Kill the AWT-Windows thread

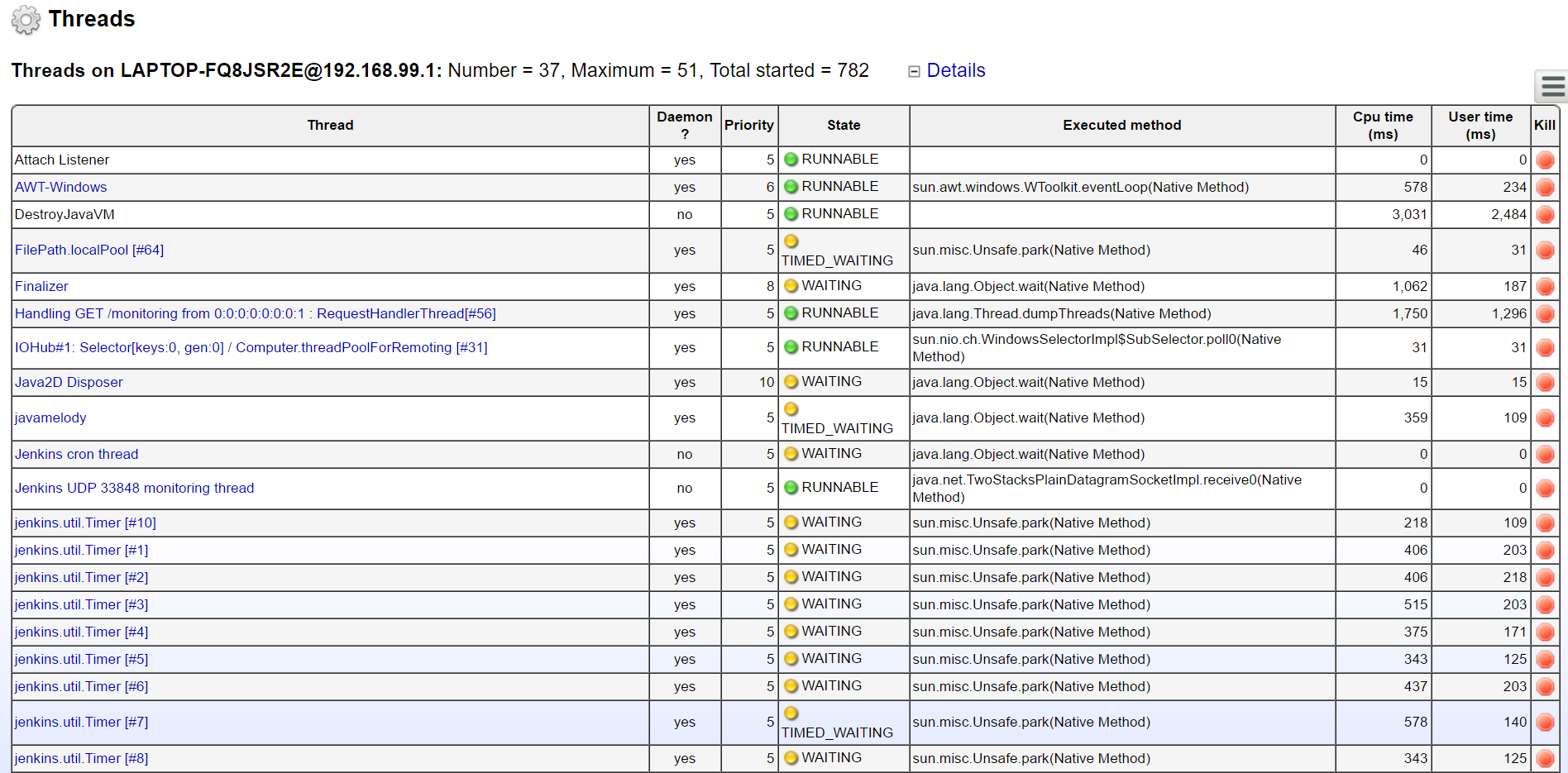point(1545,188)
